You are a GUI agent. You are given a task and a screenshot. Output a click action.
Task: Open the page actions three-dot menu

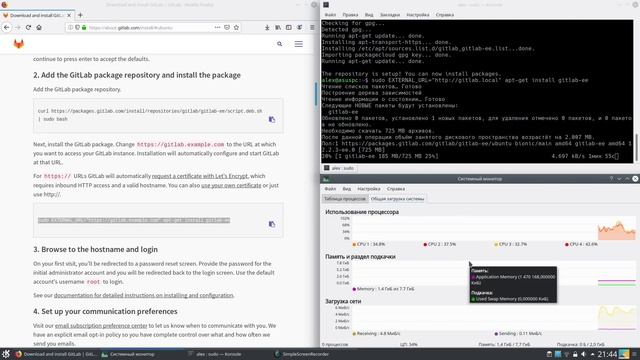click(x=217, y=27)
